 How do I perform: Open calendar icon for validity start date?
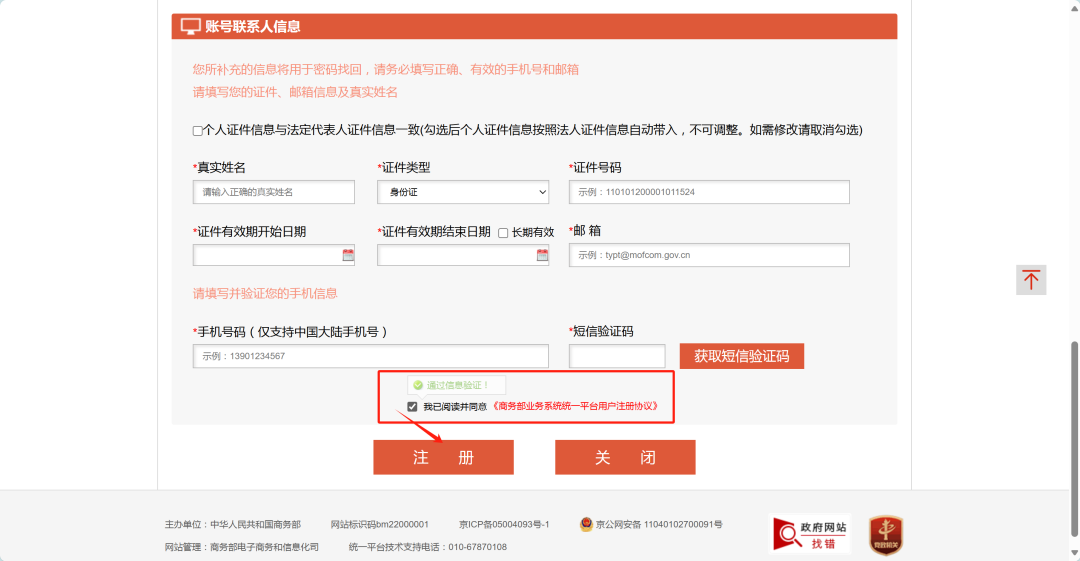[348, 255]
